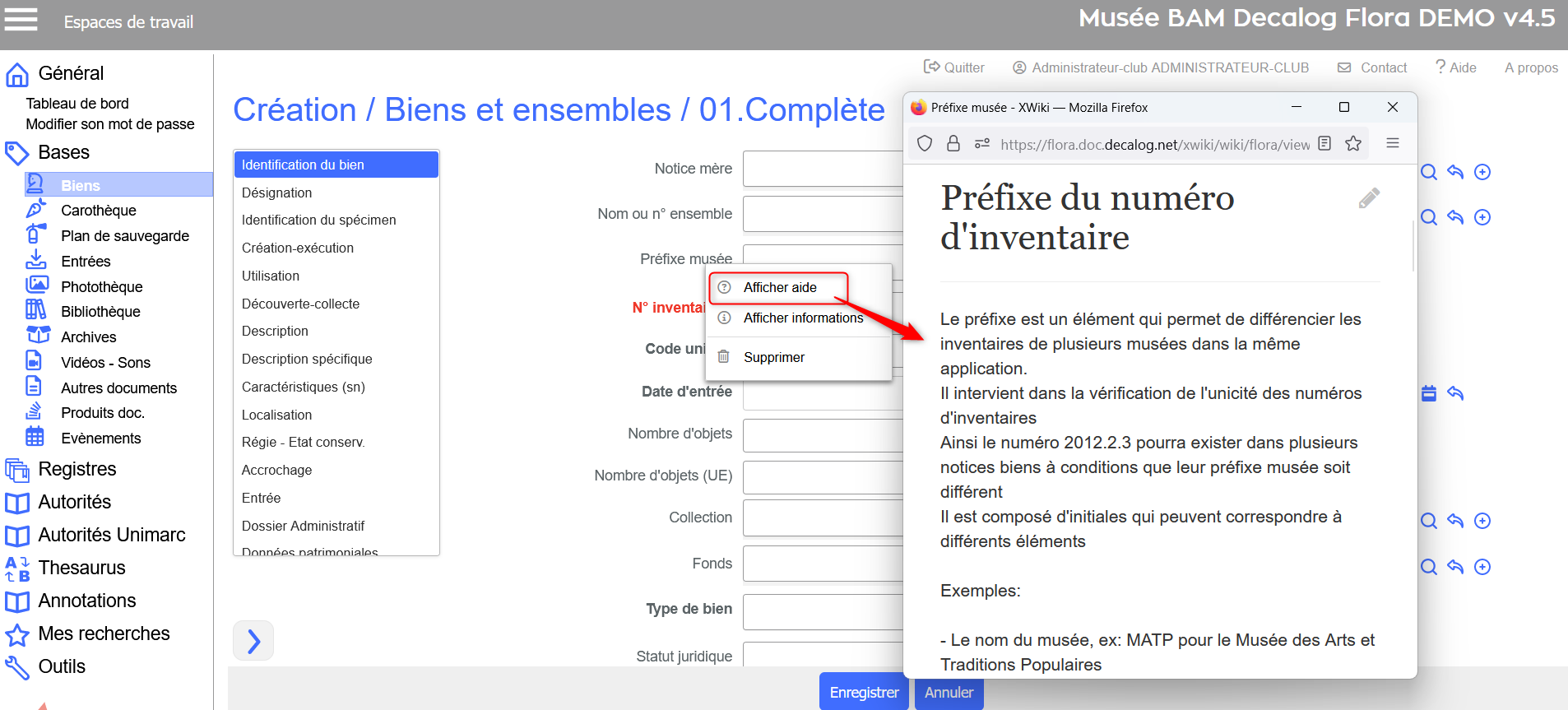Open the Firefox application menu
This screenshot has height=710, width=1568.
(x=1393, y=143)
